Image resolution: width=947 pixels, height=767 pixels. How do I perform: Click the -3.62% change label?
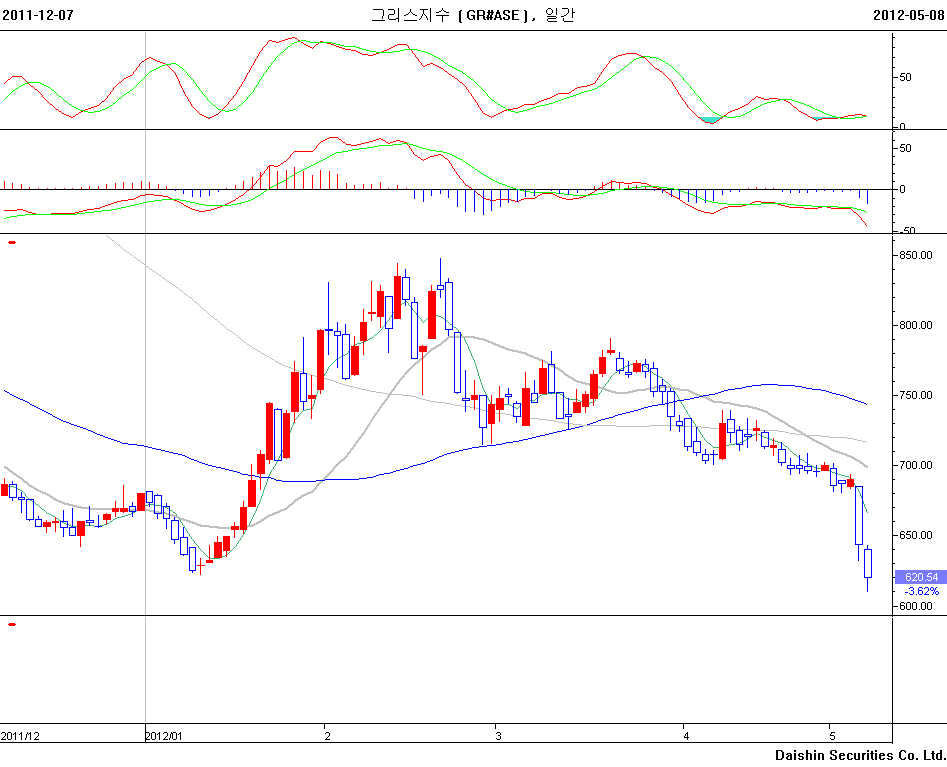point(919,591)
